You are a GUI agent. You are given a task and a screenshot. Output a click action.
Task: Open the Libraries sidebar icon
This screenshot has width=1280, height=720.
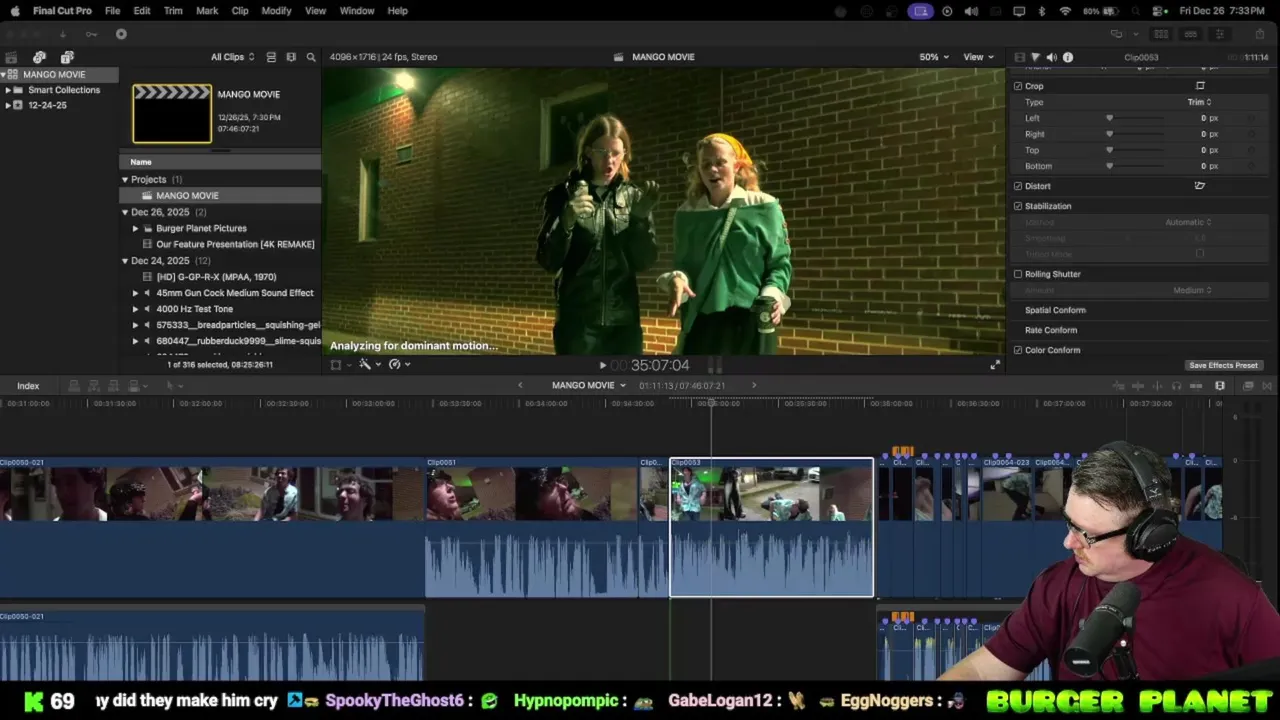click(x=11, y=57)
